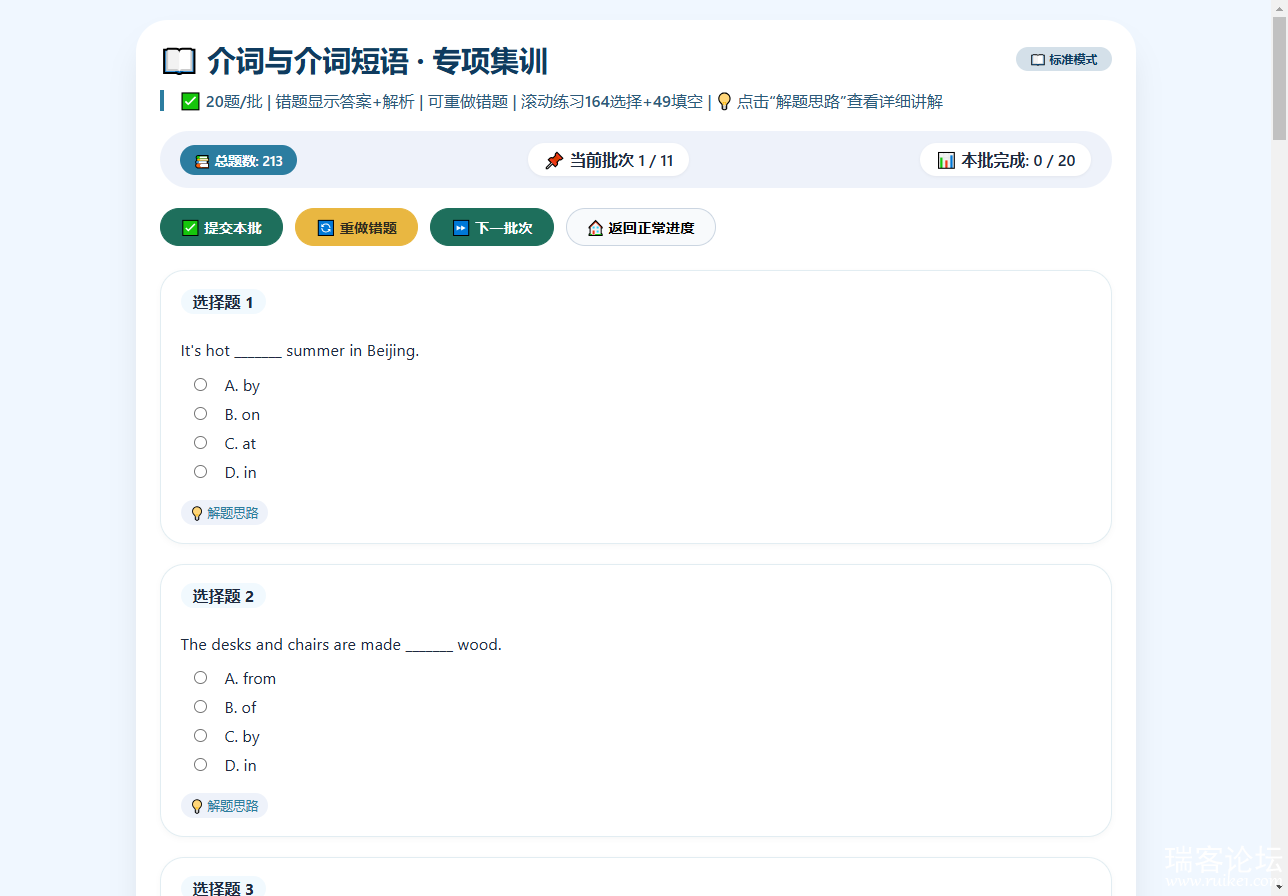Click the house icon in the 返回正常进度 button
1288x896 pixels.
(x=595, y=228)
